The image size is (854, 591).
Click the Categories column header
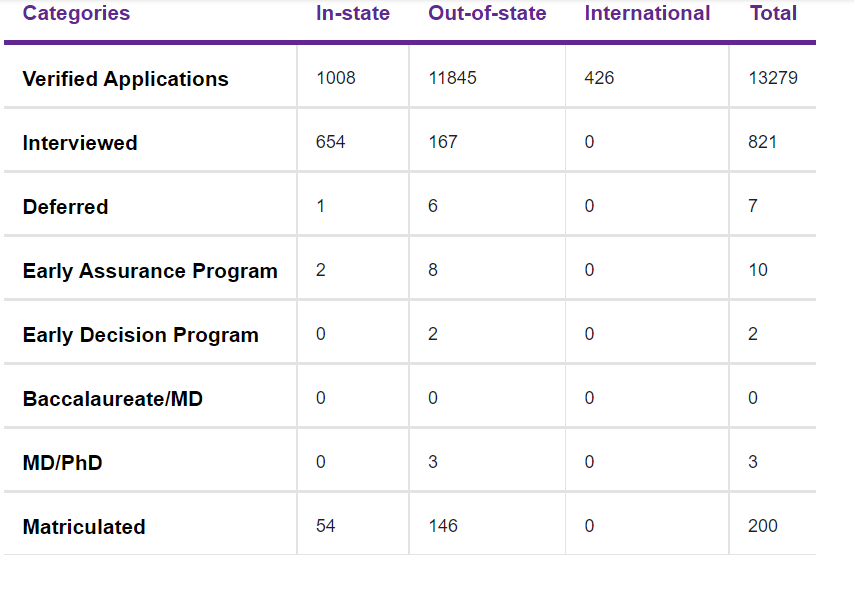[76, 14]
